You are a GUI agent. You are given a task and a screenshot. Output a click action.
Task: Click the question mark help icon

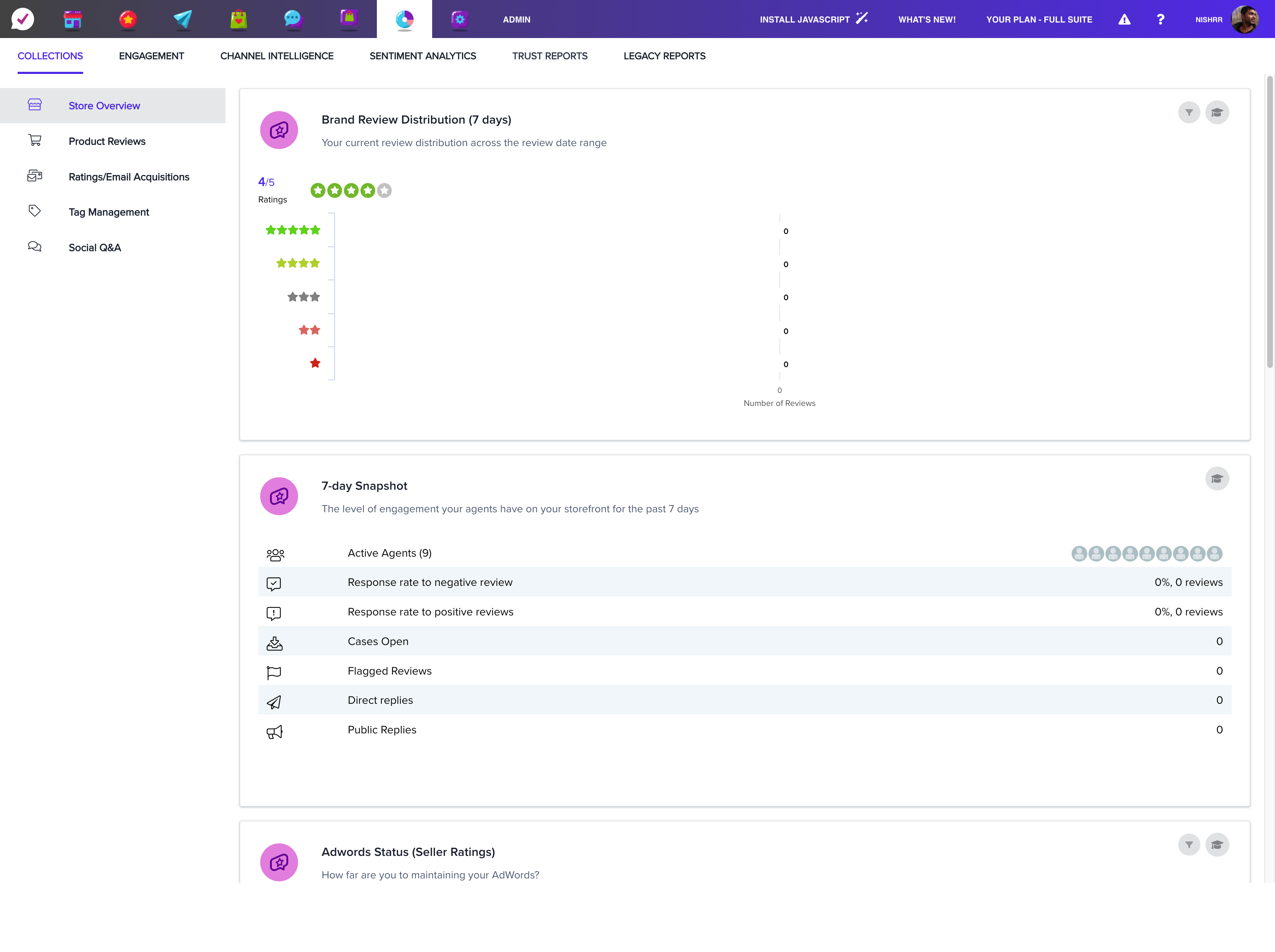click(1160, 20)
